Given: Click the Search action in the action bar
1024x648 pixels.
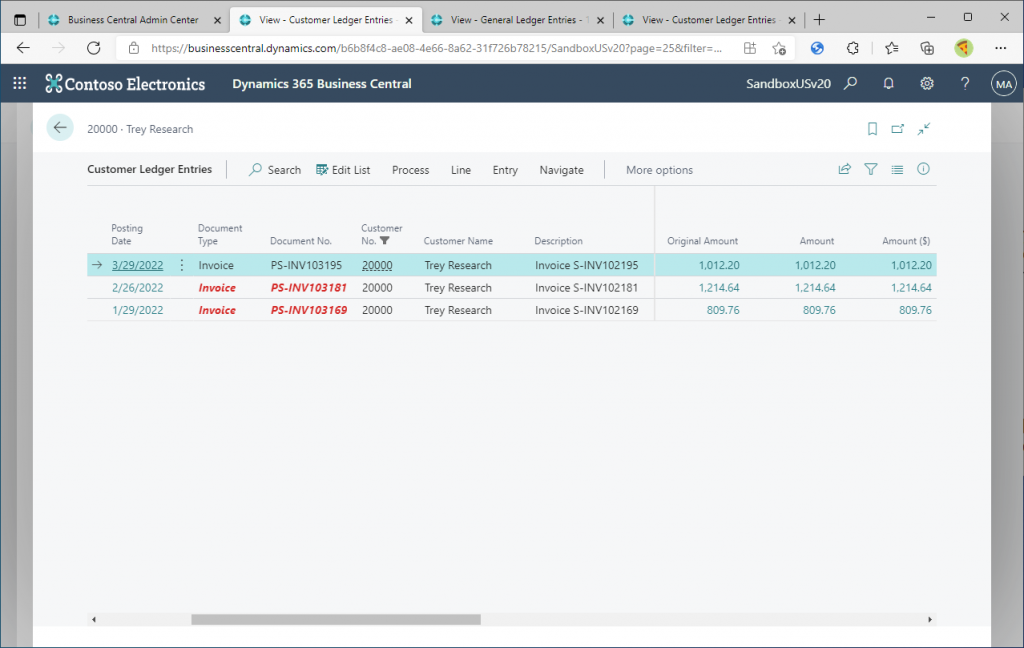Looking at the screenshot, I should click(275, 170).
